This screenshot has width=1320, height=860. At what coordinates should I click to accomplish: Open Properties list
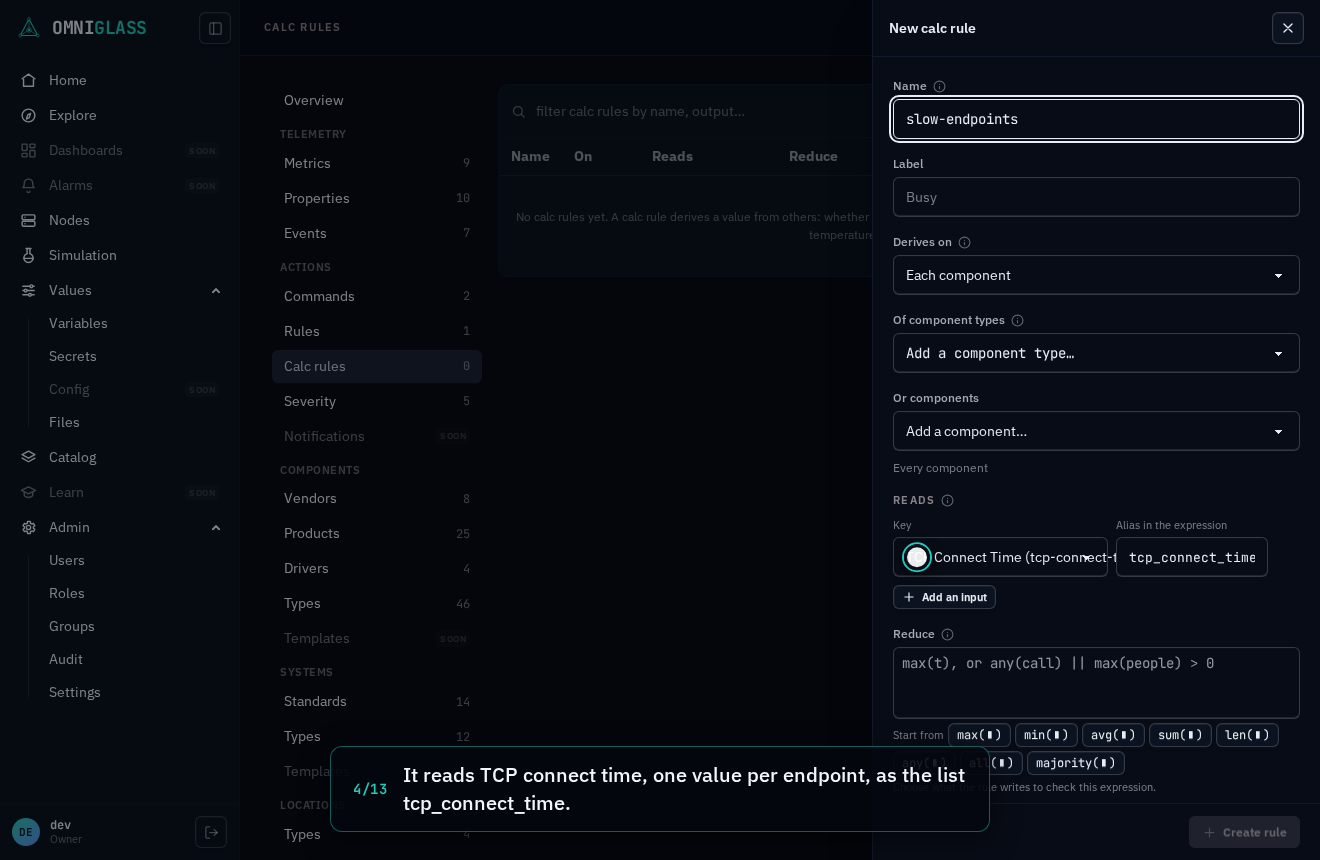tap(376, 198)
